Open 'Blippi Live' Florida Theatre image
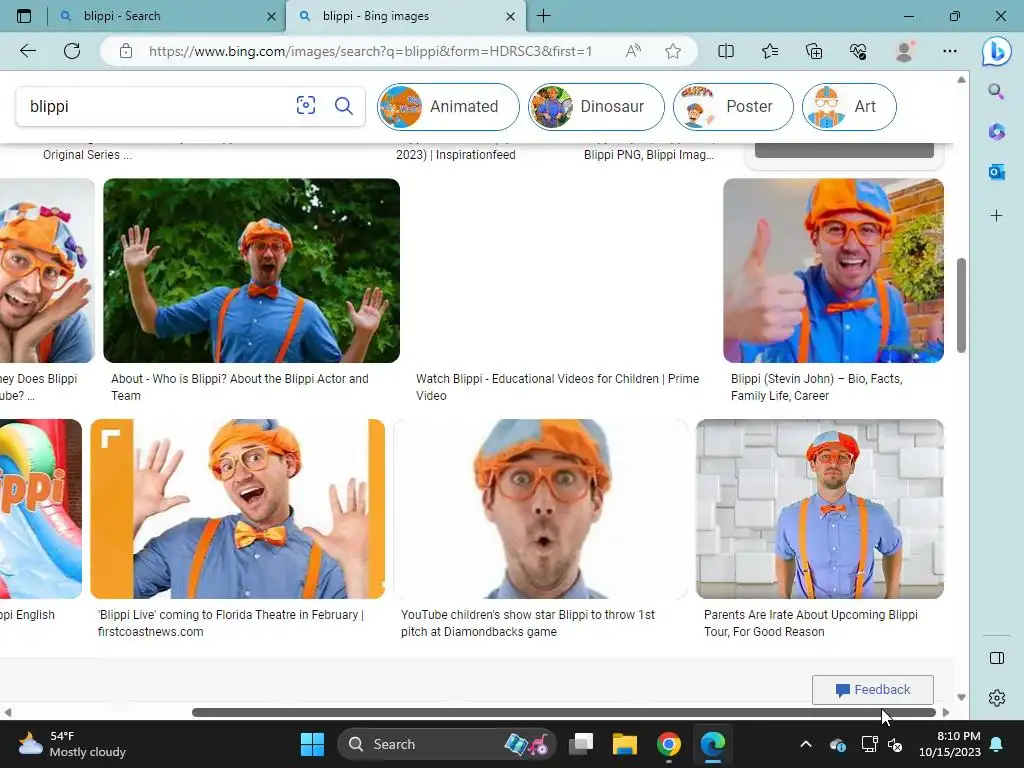 pyautogui.click(x=238, y=509)
